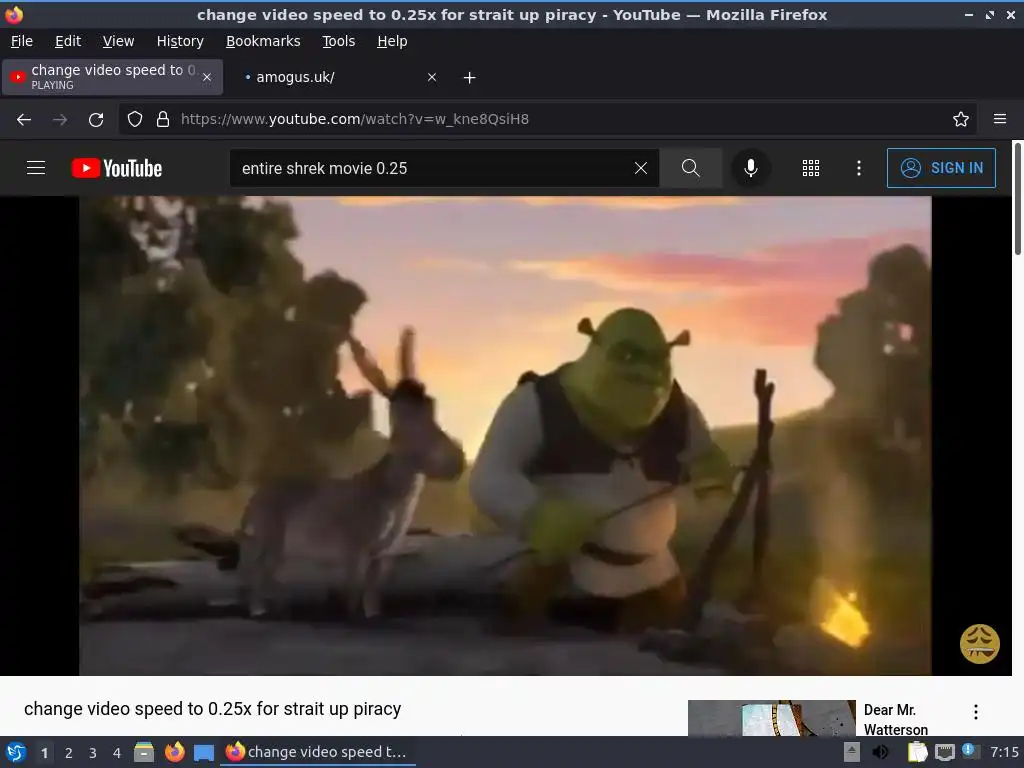Image resolution: width=1024 pixels, height=768 pixels.
Task: Reload the current page
Action: 96,120
